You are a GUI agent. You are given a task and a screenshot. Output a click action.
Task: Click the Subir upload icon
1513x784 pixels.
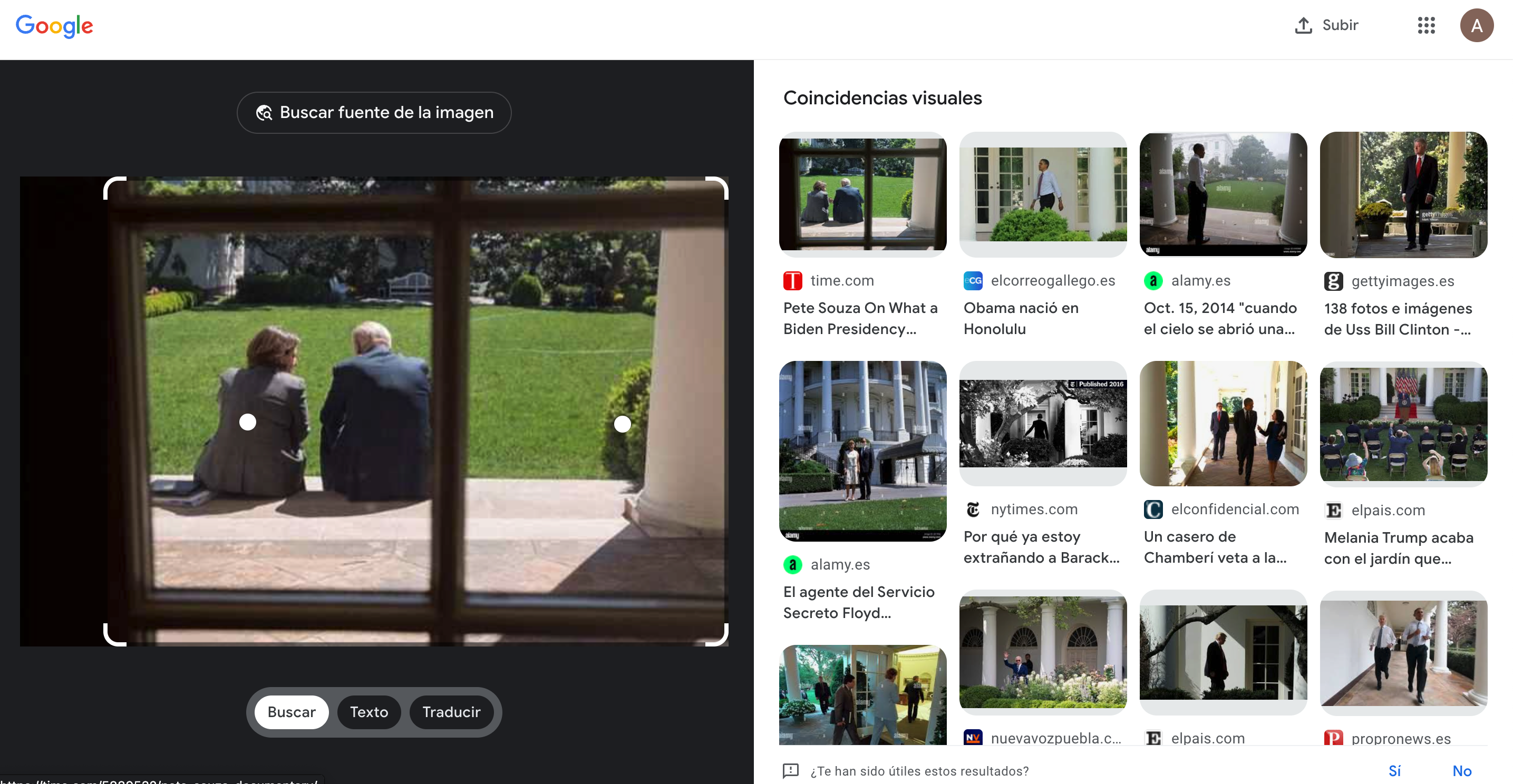tap(1303, 25)
